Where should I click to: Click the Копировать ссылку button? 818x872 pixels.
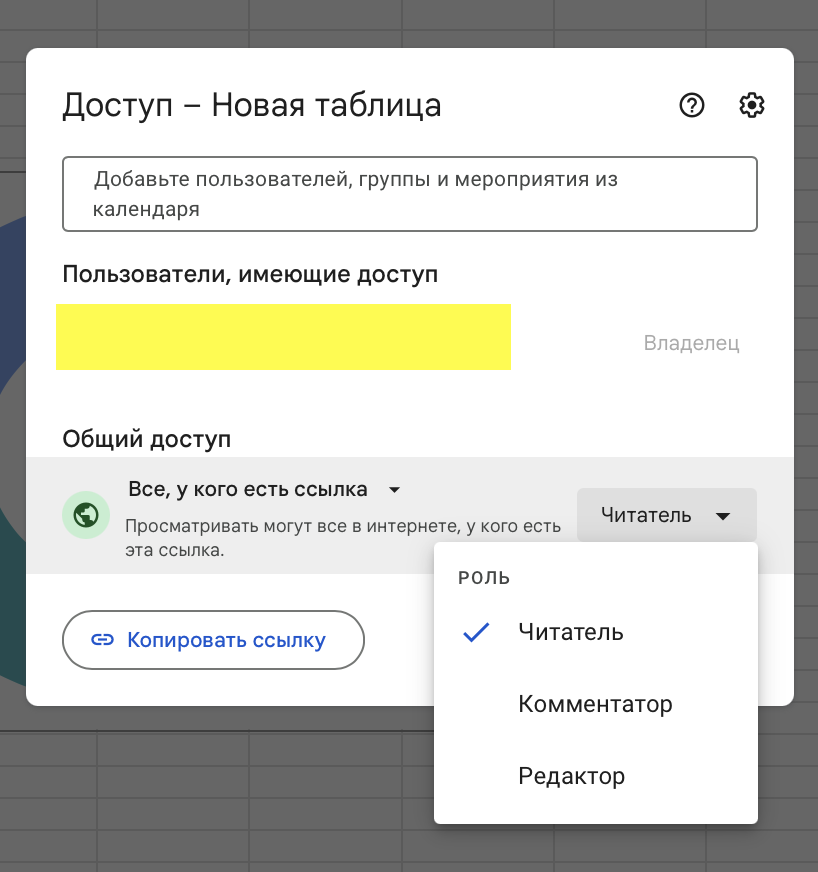pos(214,640)
